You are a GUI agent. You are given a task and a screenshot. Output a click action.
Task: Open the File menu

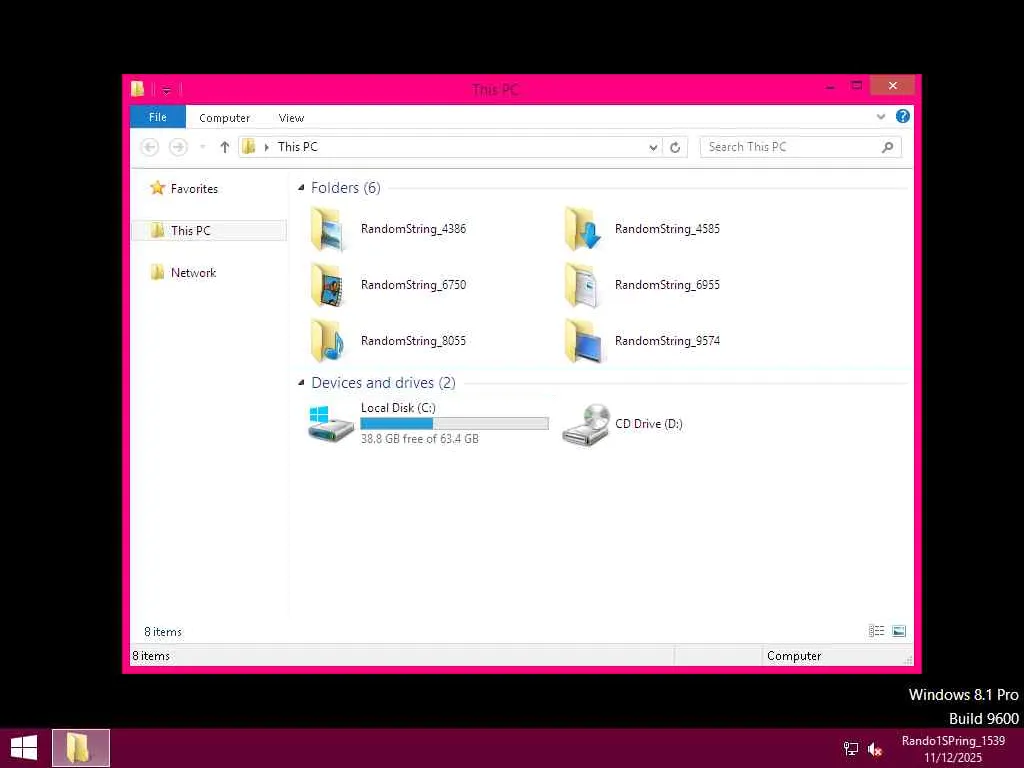[158, 117]
